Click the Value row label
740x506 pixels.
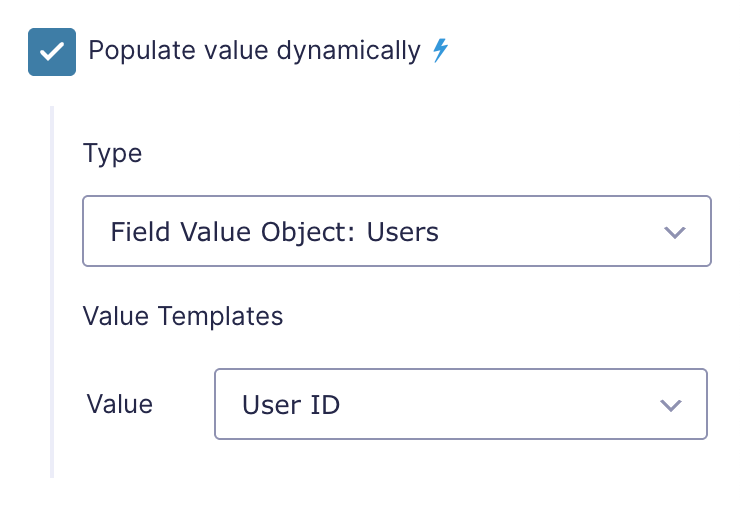[120, 405]
